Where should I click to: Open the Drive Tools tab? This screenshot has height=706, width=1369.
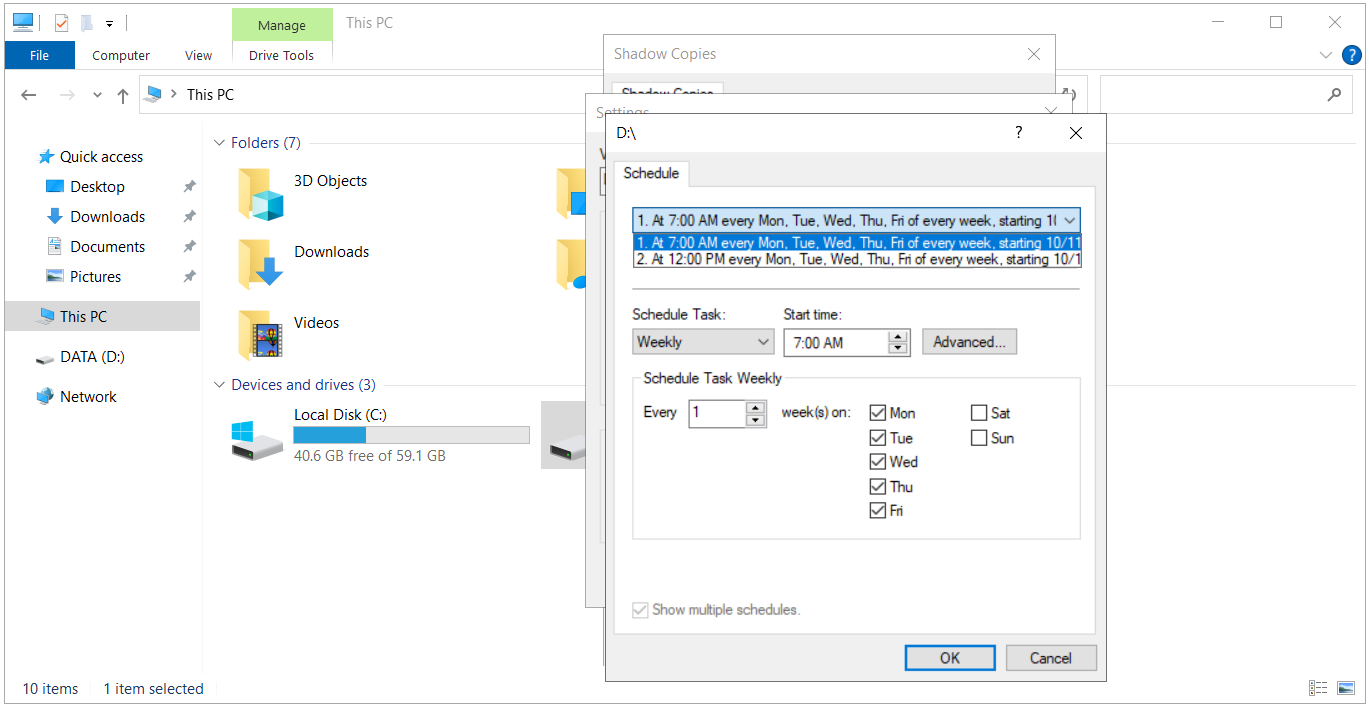pyautogui.click(x=282, y=56)
